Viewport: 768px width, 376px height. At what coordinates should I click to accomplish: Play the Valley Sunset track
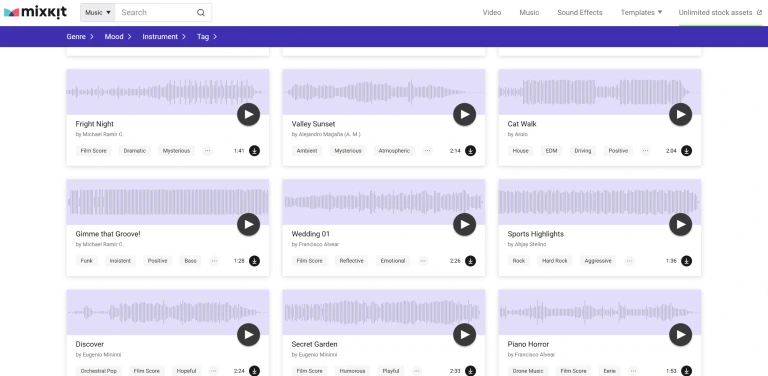(x=464, y=115)
